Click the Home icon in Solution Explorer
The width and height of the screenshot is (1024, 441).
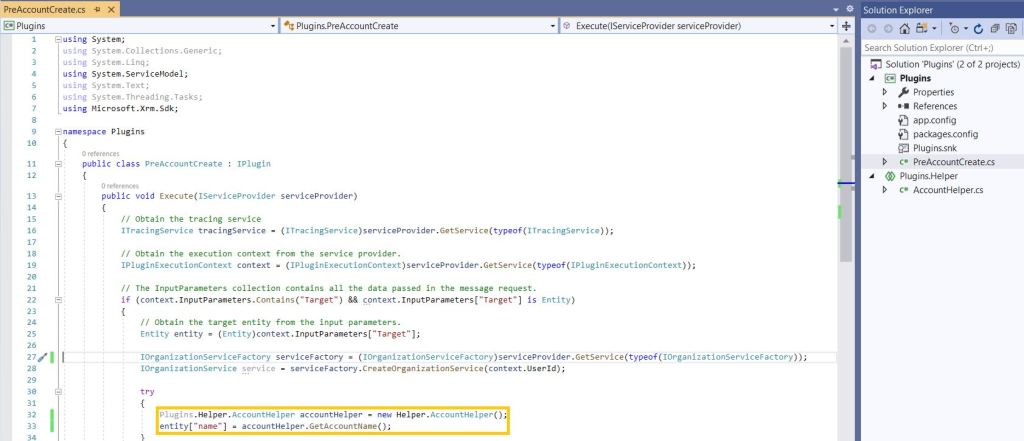click(904, 28)
